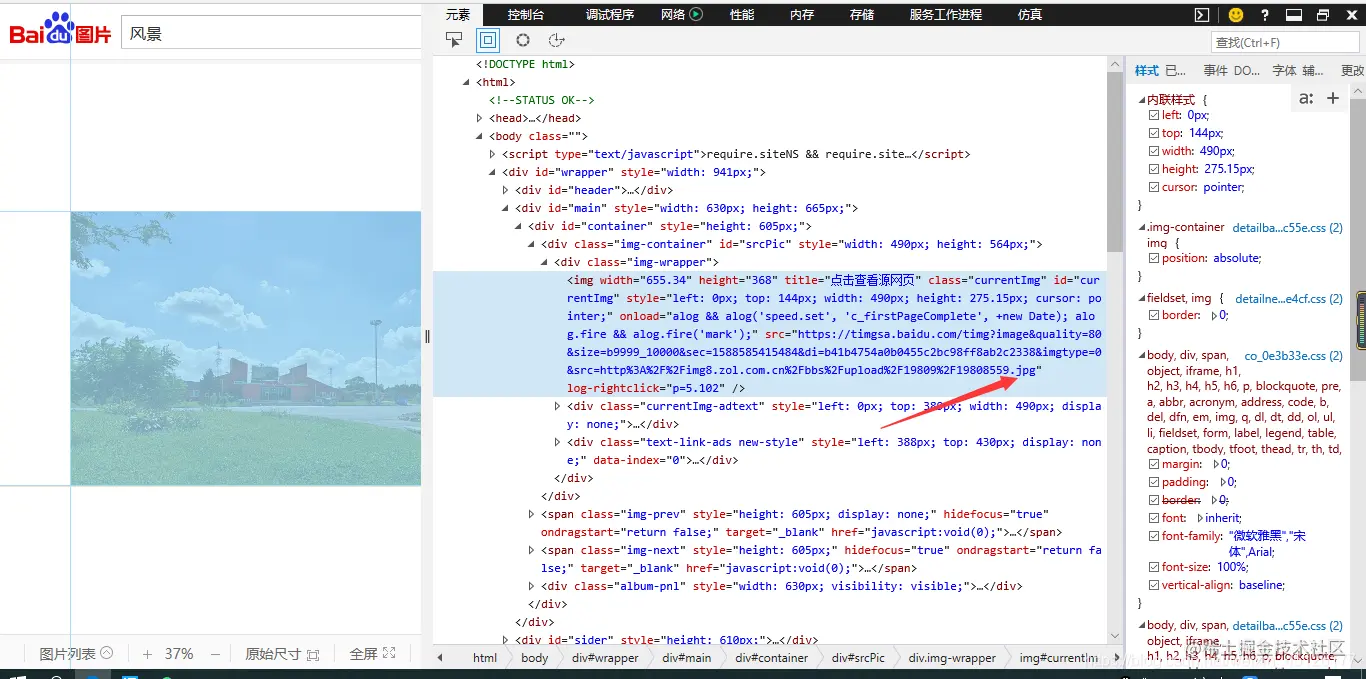Switch to the Fonts pane tab

pyautogui.click(x=1284, y=70)
